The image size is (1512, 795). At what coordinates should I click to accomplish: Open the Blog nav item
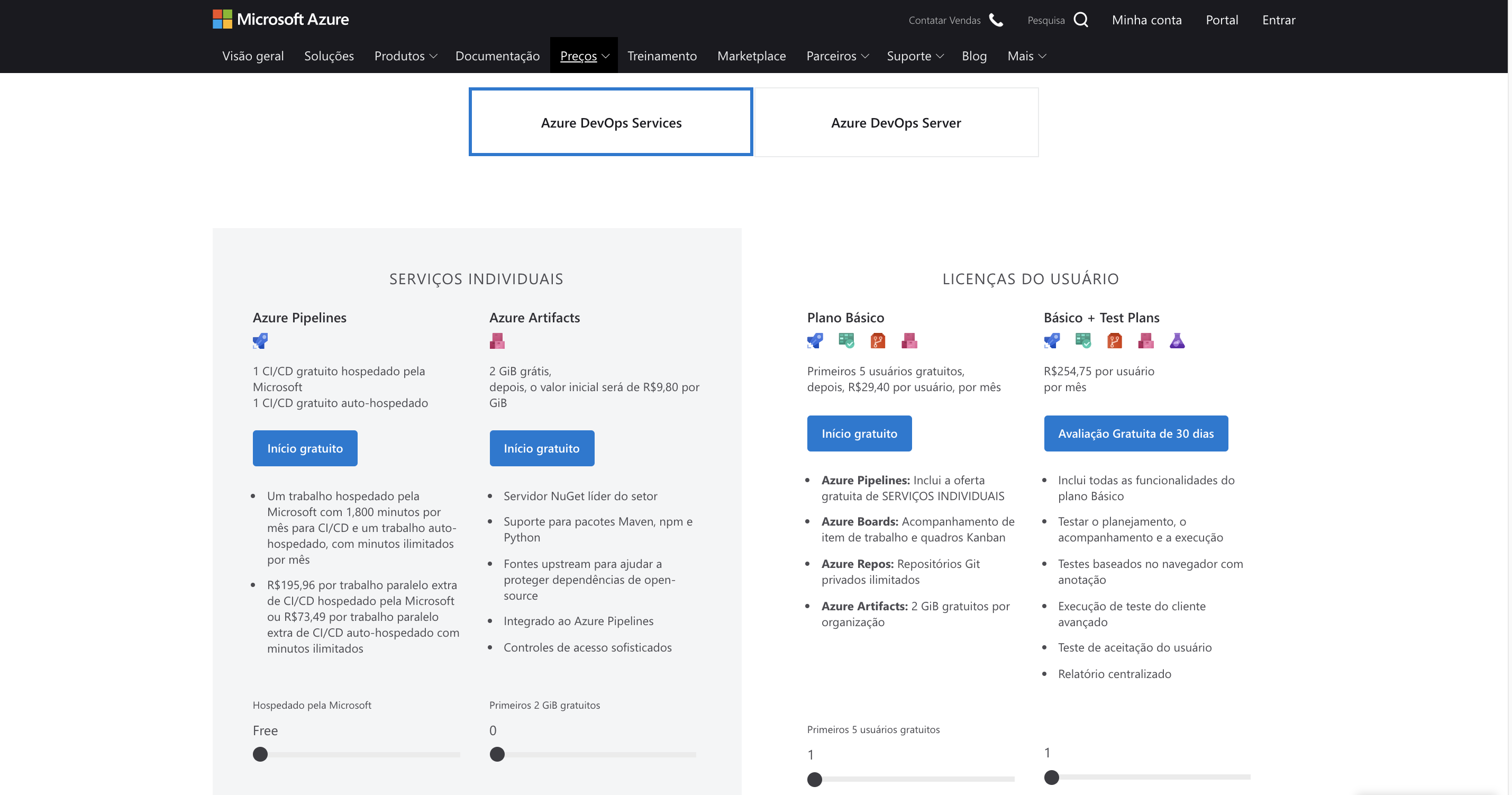tap(974, 56)
